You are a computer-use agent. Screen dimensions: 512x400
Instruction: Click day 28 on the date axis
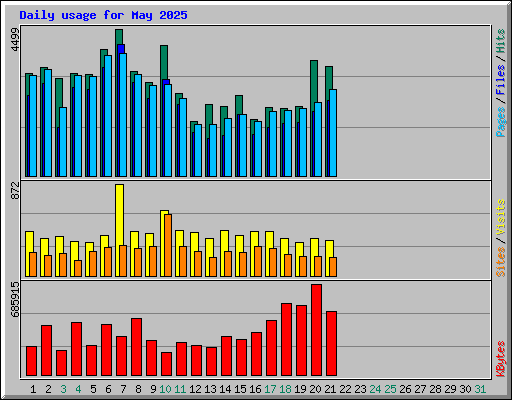[435, 389]
